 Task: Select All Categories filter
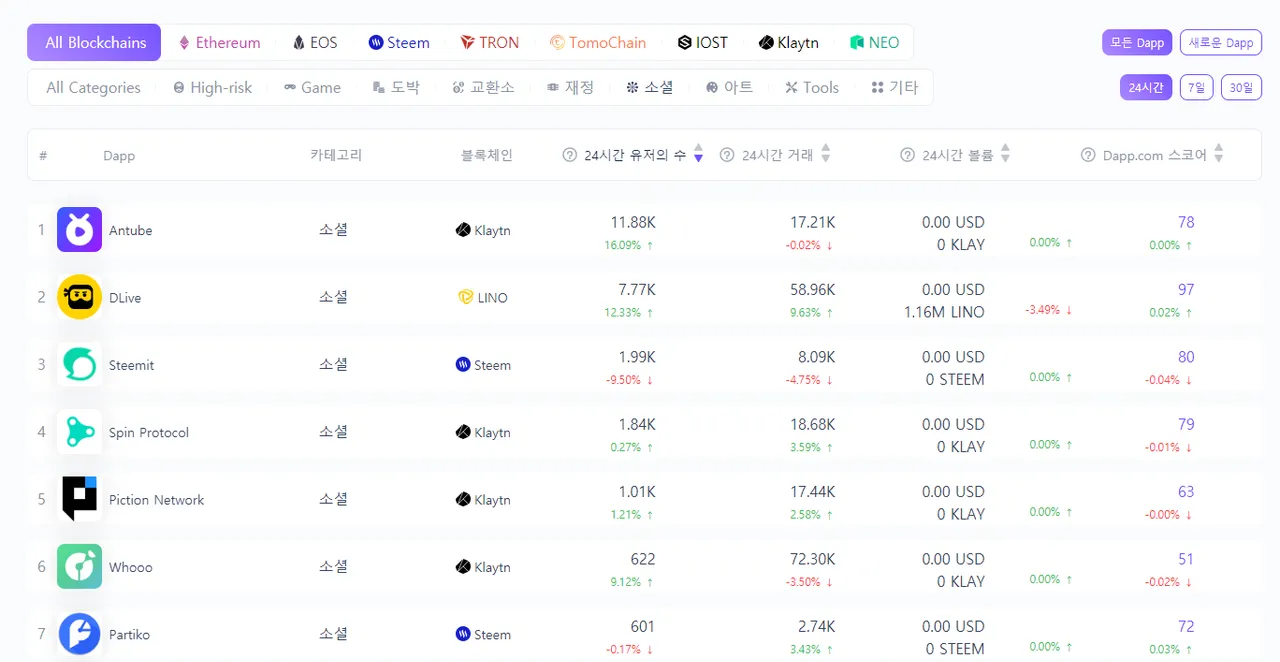coord(93,87)
